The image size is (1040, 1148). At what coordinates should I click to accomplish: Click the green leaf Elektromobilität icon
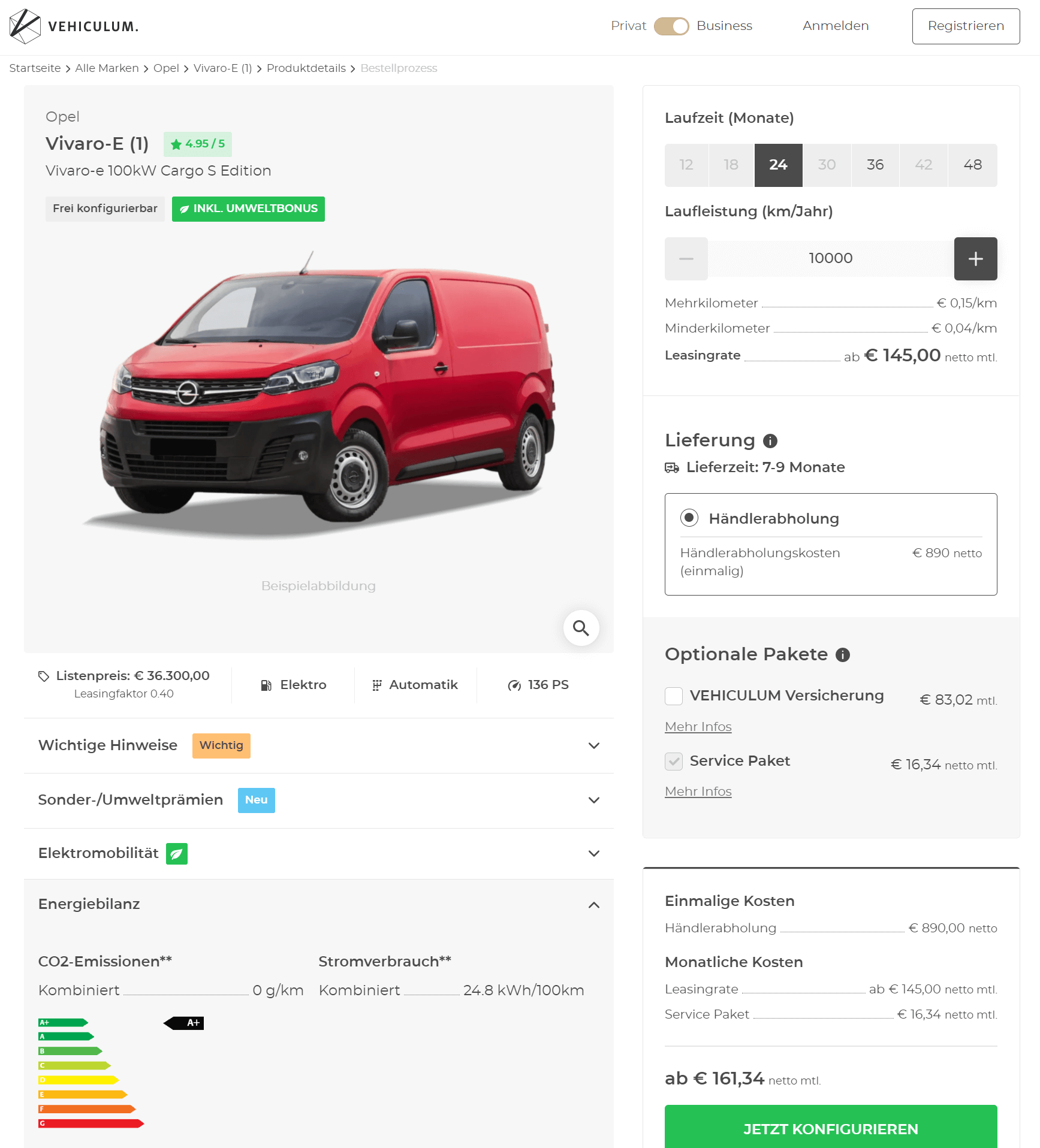tap(177, 854)
